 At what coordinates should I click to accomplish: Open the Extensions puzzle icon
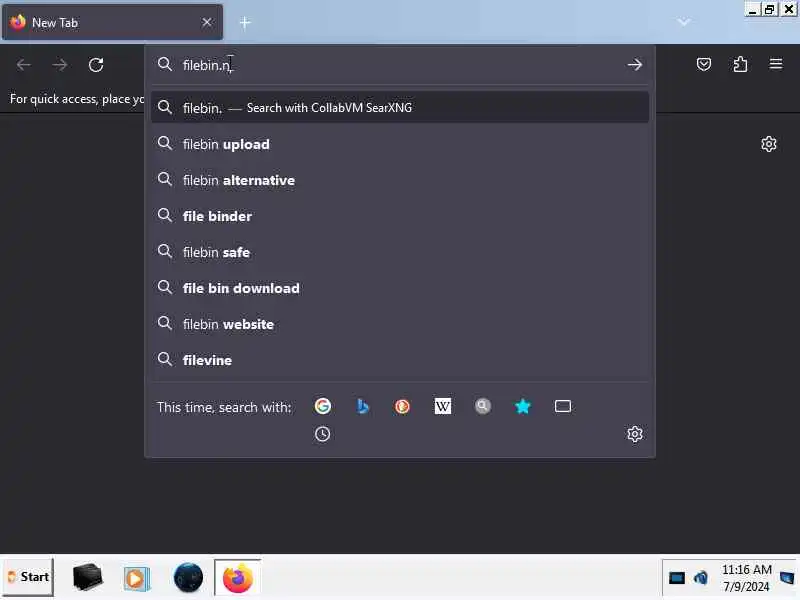[x=740, y=64]
